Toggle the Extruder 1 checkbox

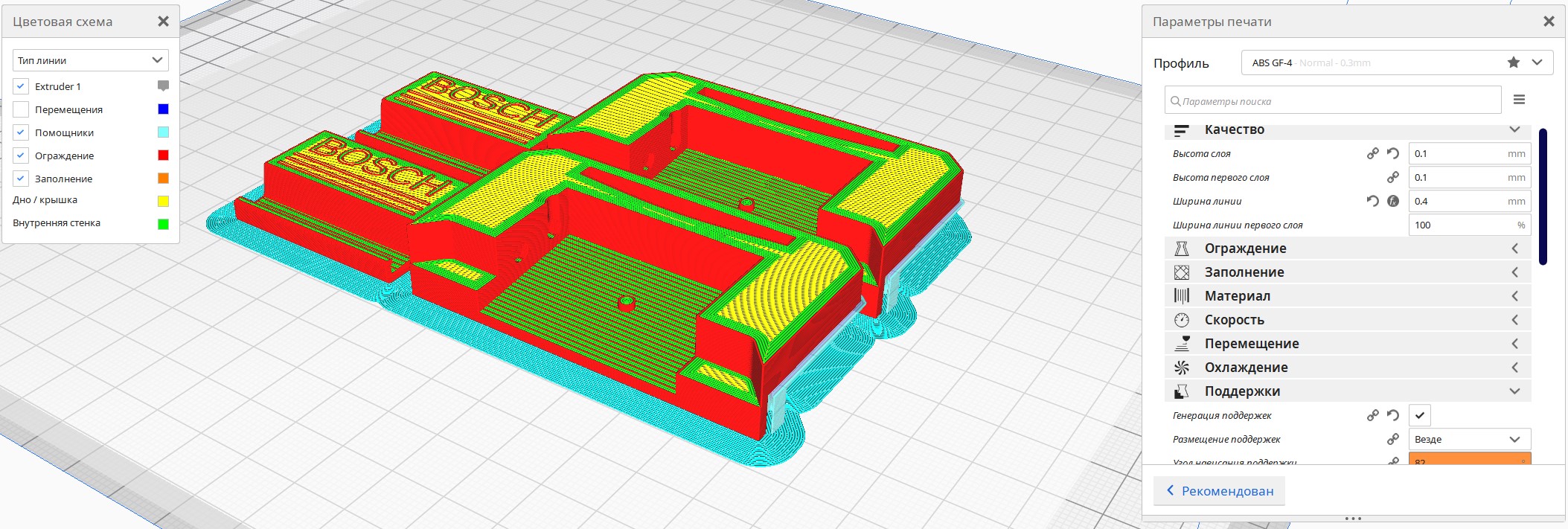[21, 86]
